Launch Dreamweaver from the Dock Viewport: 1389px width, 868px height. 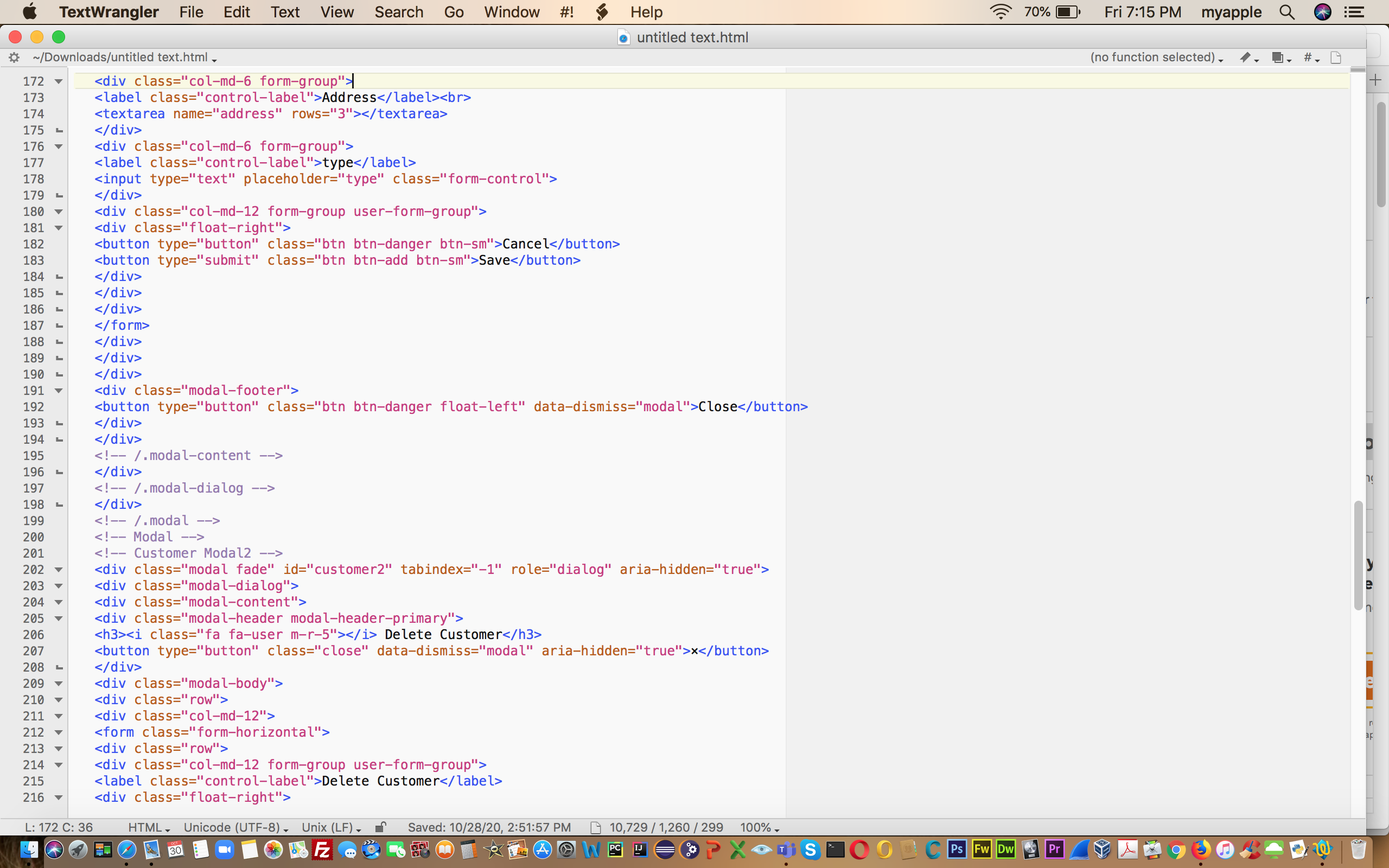(x=1005, y=849)
